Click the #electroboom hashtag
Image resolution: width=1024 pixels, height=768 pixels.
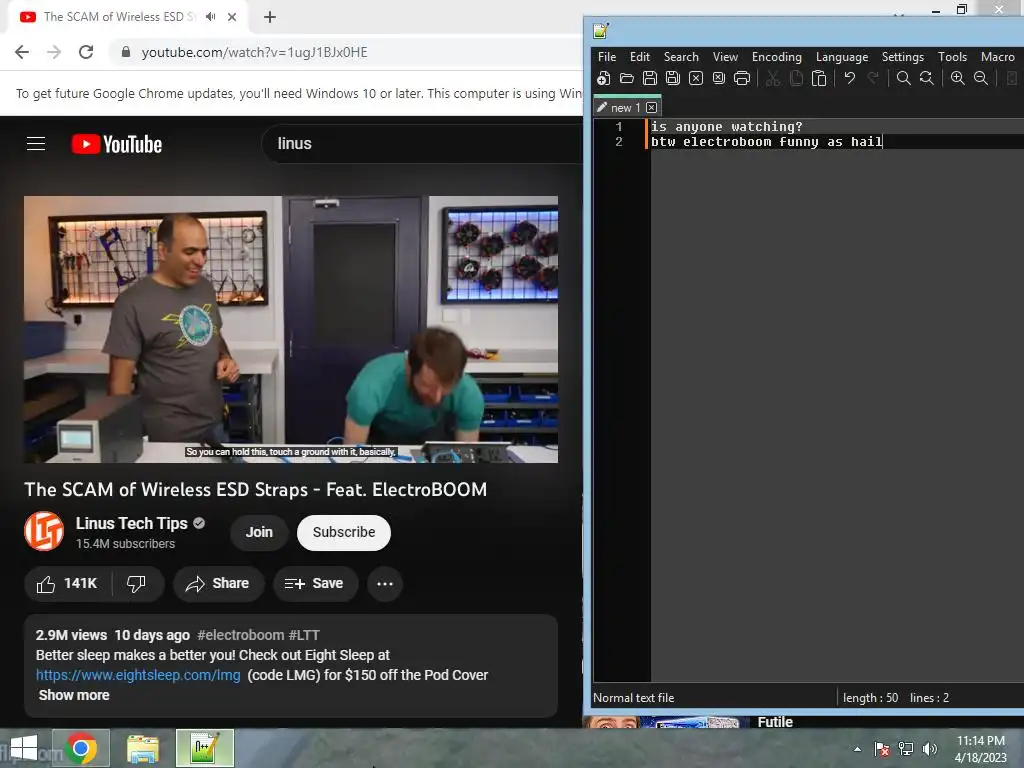[x=240, y=635]
